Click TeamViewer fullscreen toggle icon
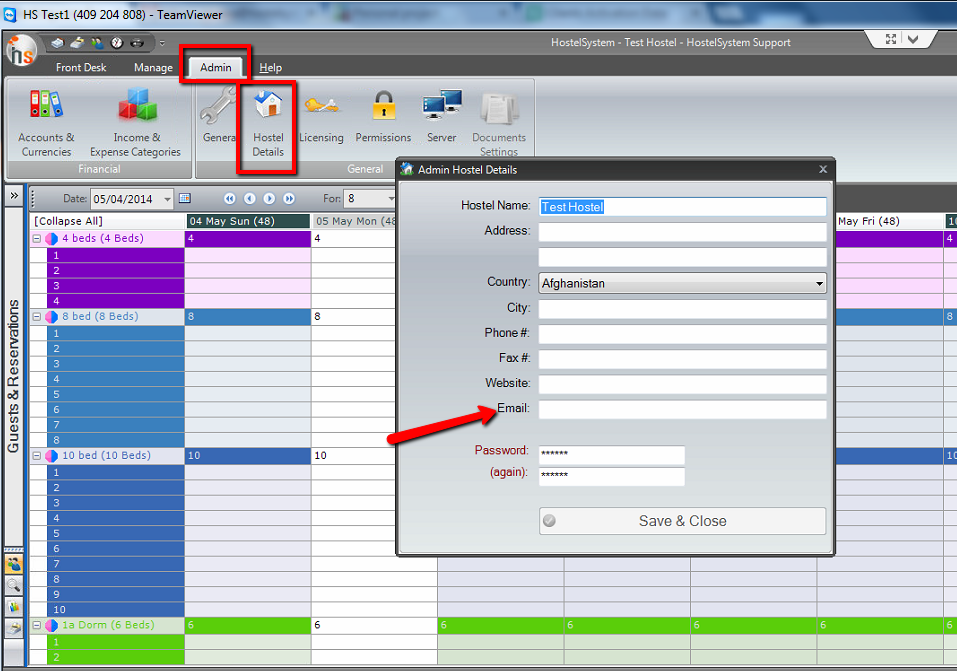957x671 pixels. [x=891, y=39]
